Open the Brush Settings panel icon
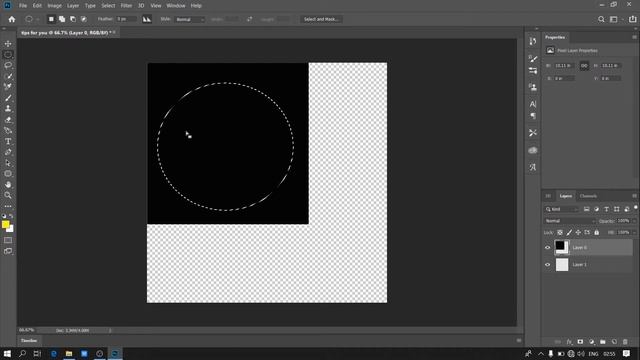This screenshot has height=360, width=640. point(533,58)
